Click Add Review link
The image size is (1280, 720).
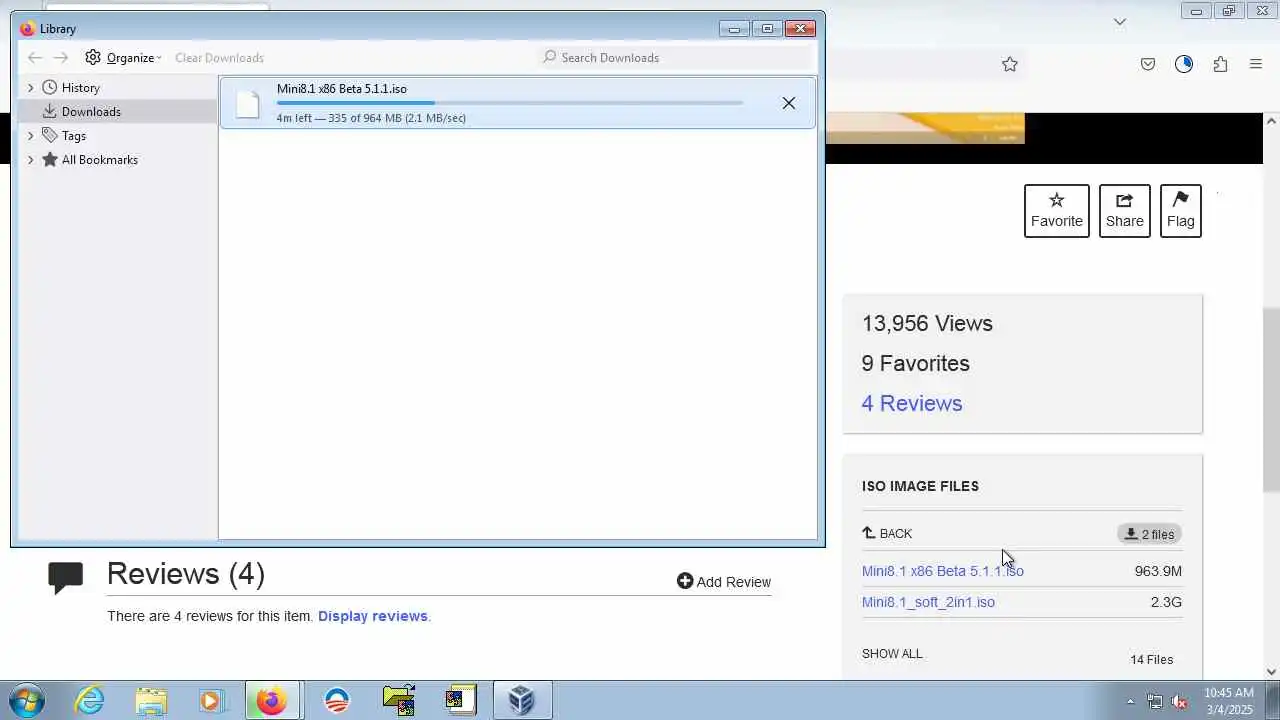click(724, 582)
